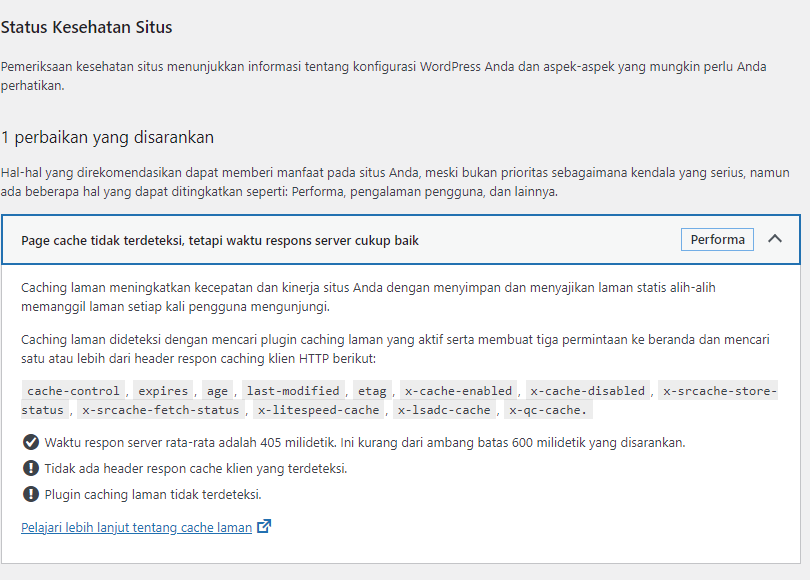Select the 'last-modified' code tag
810x580 pixels.
point(293,391)
